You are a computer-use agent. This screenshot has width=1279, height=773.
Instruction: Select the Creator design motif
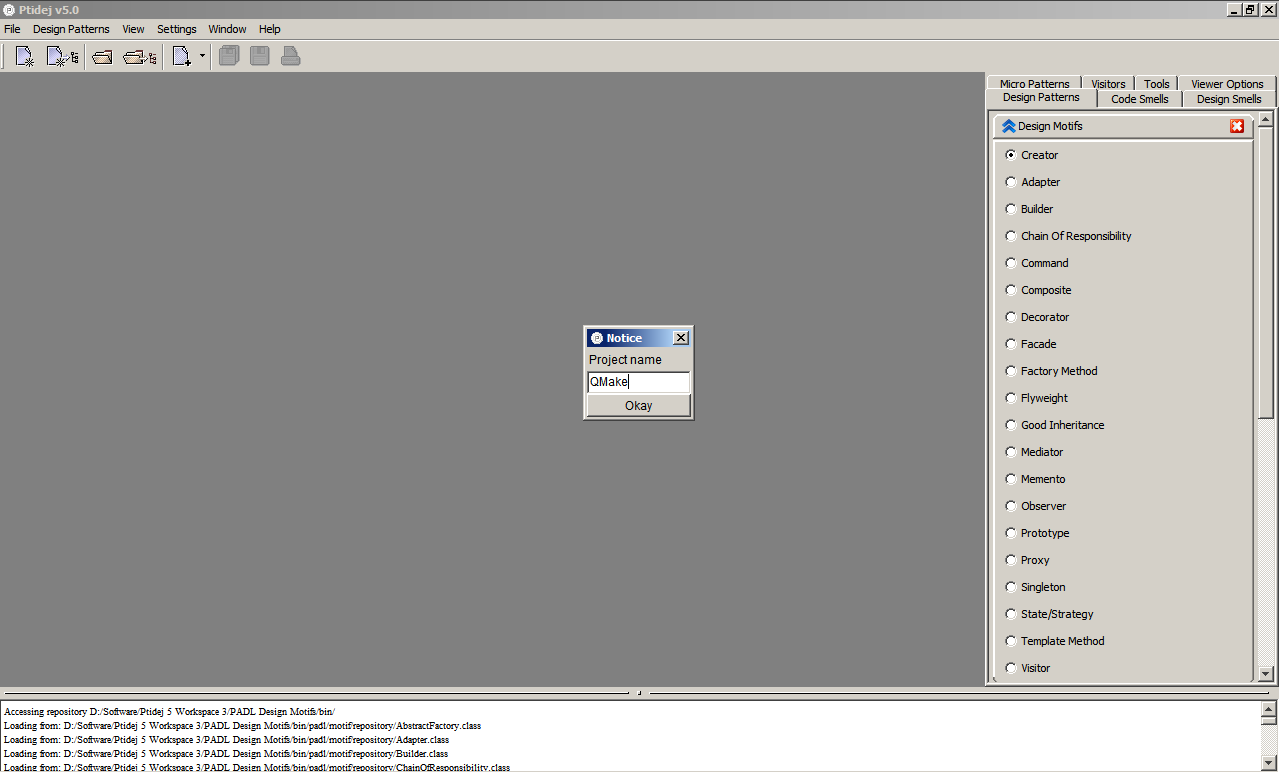(1010, 155)
